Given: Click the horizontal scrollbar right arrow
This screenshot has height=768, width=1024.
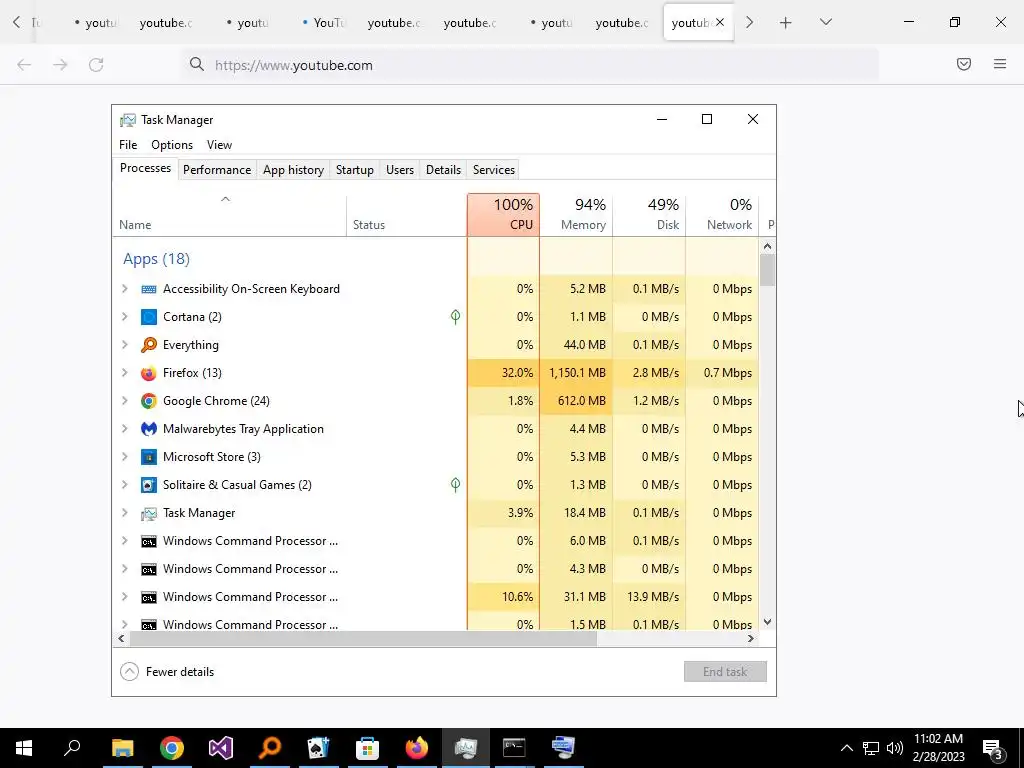Looking at the screenshot, I should pos(751,639).
